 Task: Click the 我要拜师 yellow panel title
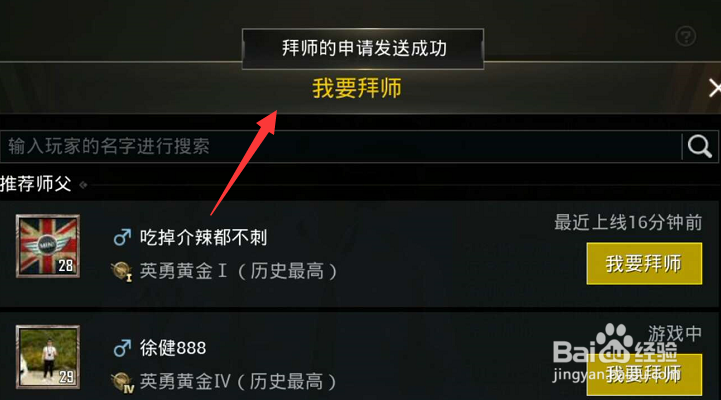[x=357, y=88]
